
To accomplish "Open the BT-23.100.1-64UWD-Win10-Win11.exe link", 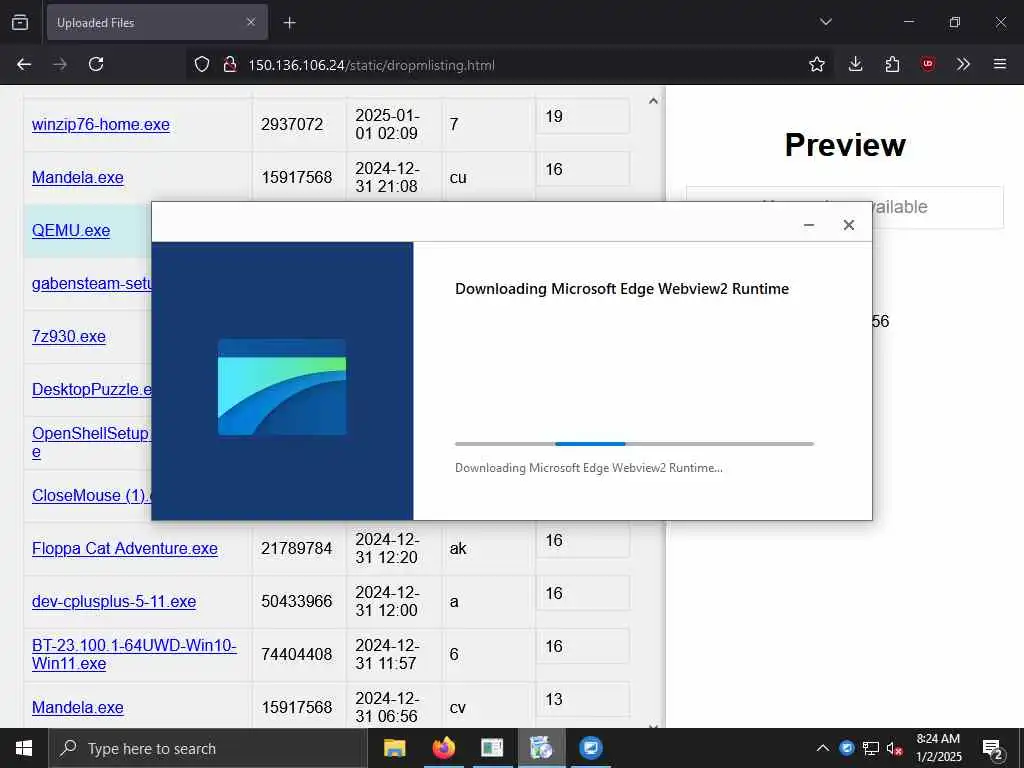I will (x=134, y=654).
